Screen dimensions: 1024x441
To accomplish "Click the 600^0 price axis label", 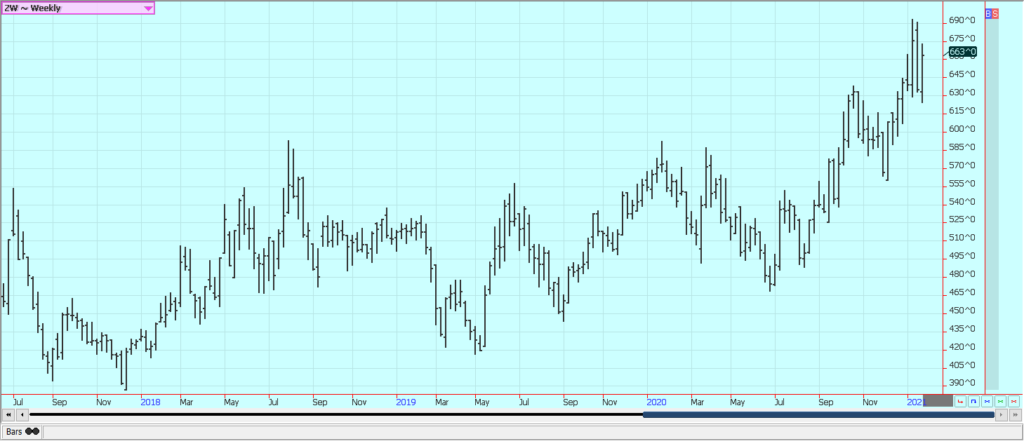I will [963, 129].
